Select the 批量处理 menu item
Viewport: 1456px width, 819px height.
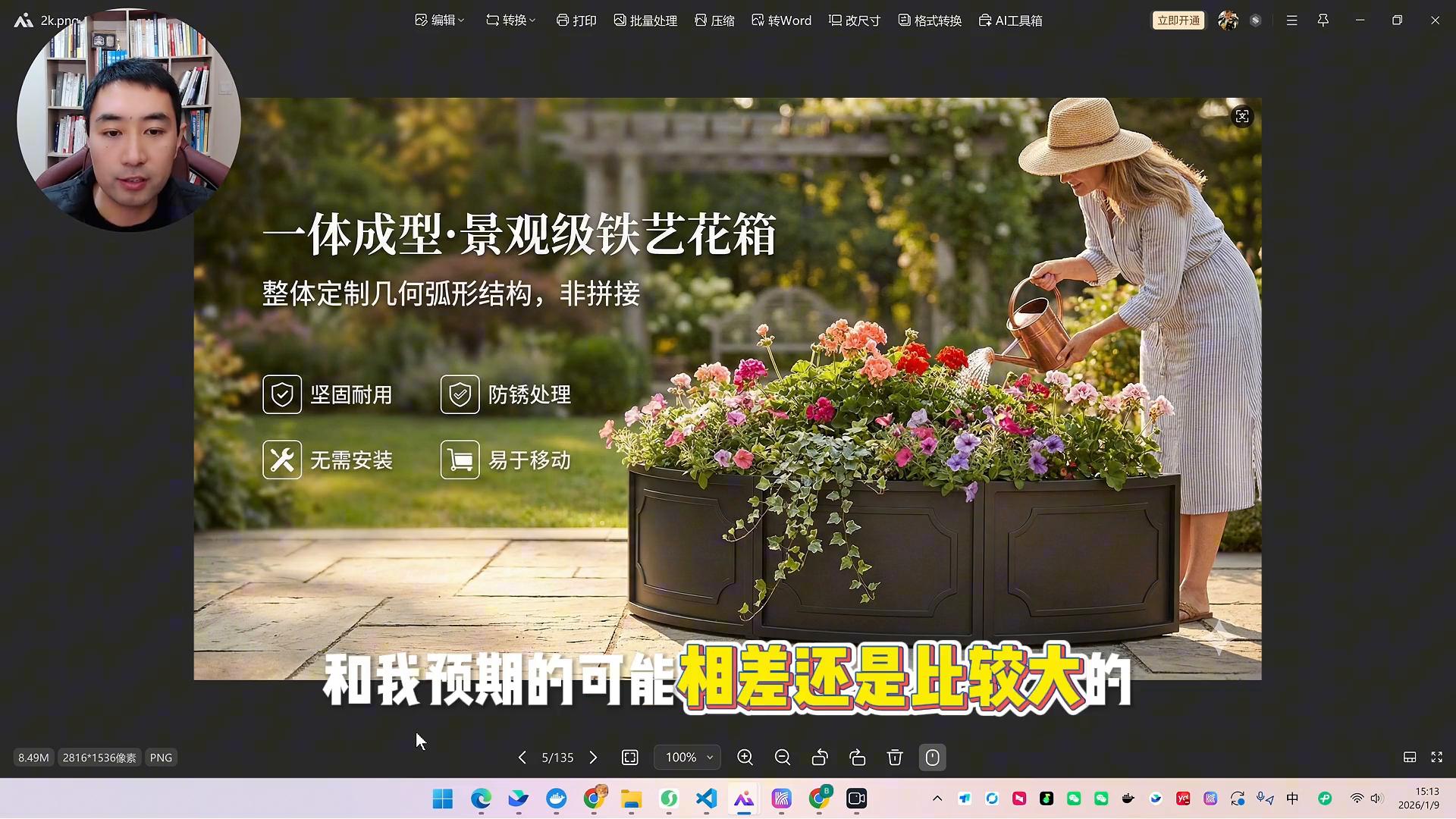coord(645,20)
